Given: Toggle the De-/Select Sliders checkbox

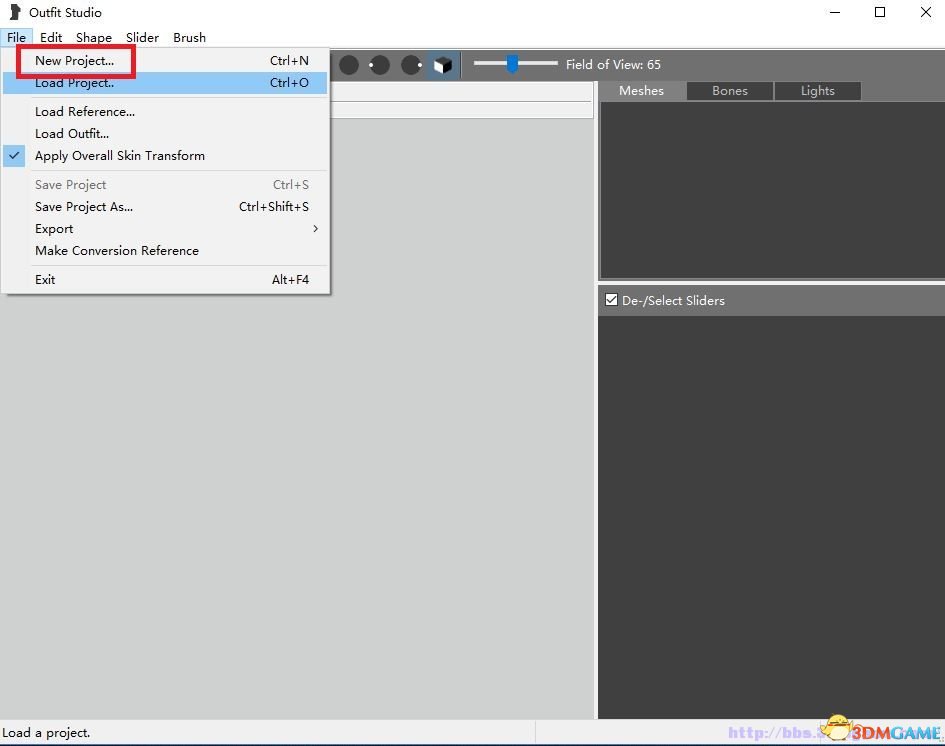Looking at the screenshot, I should (x=611, y=300).
